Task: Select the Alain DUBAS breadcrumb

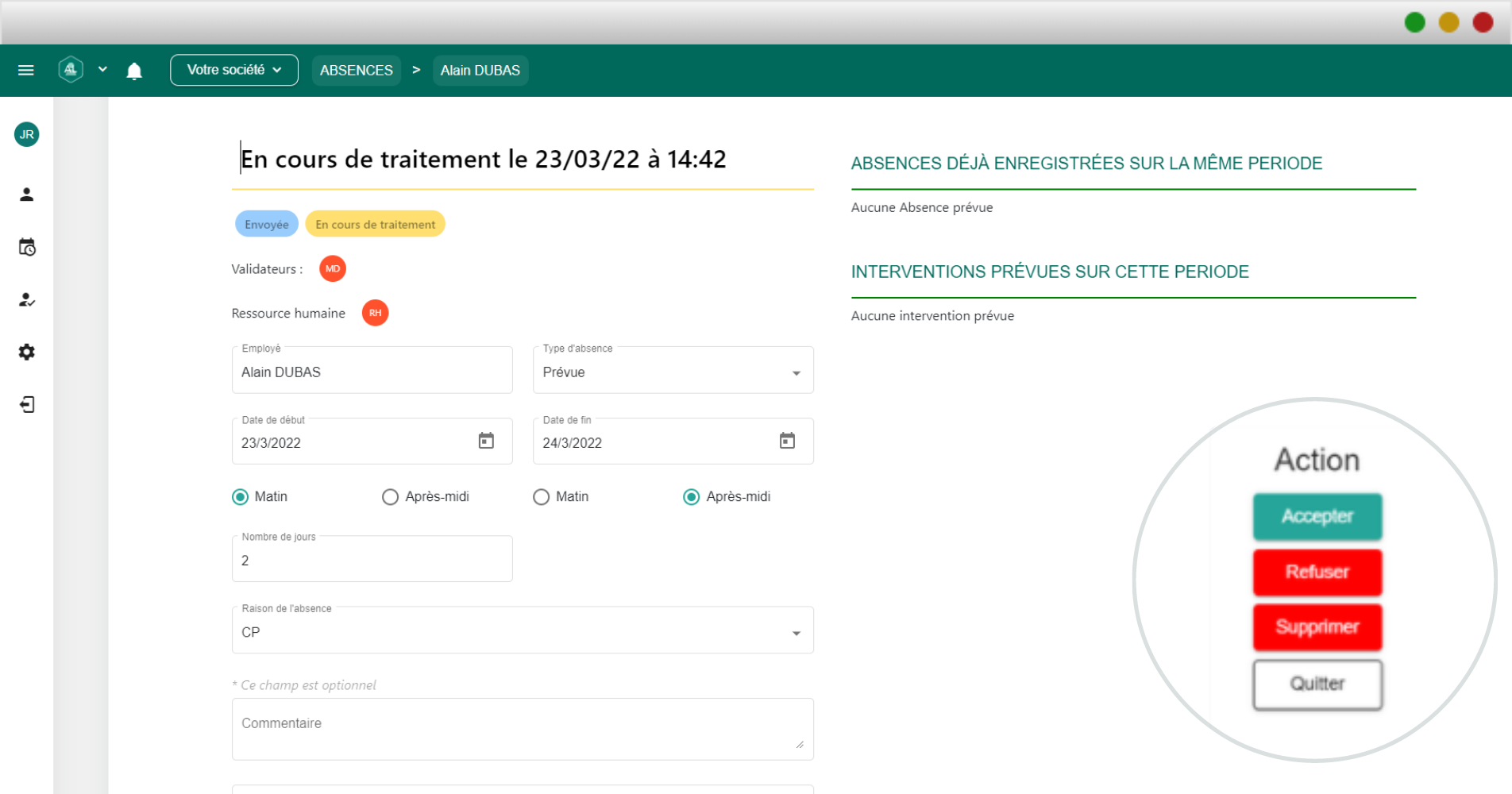Action: [480, 70]
